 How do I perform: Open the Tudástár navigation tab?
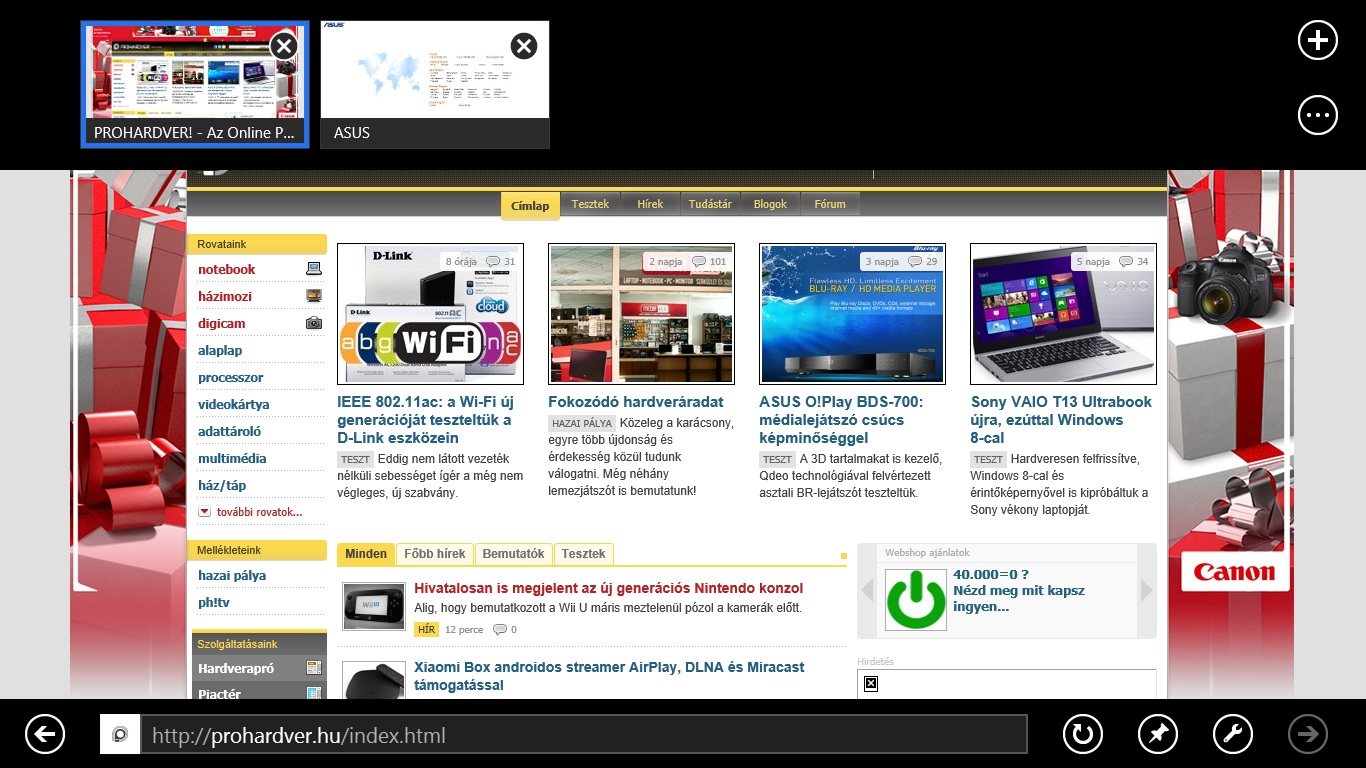[710, 204]
